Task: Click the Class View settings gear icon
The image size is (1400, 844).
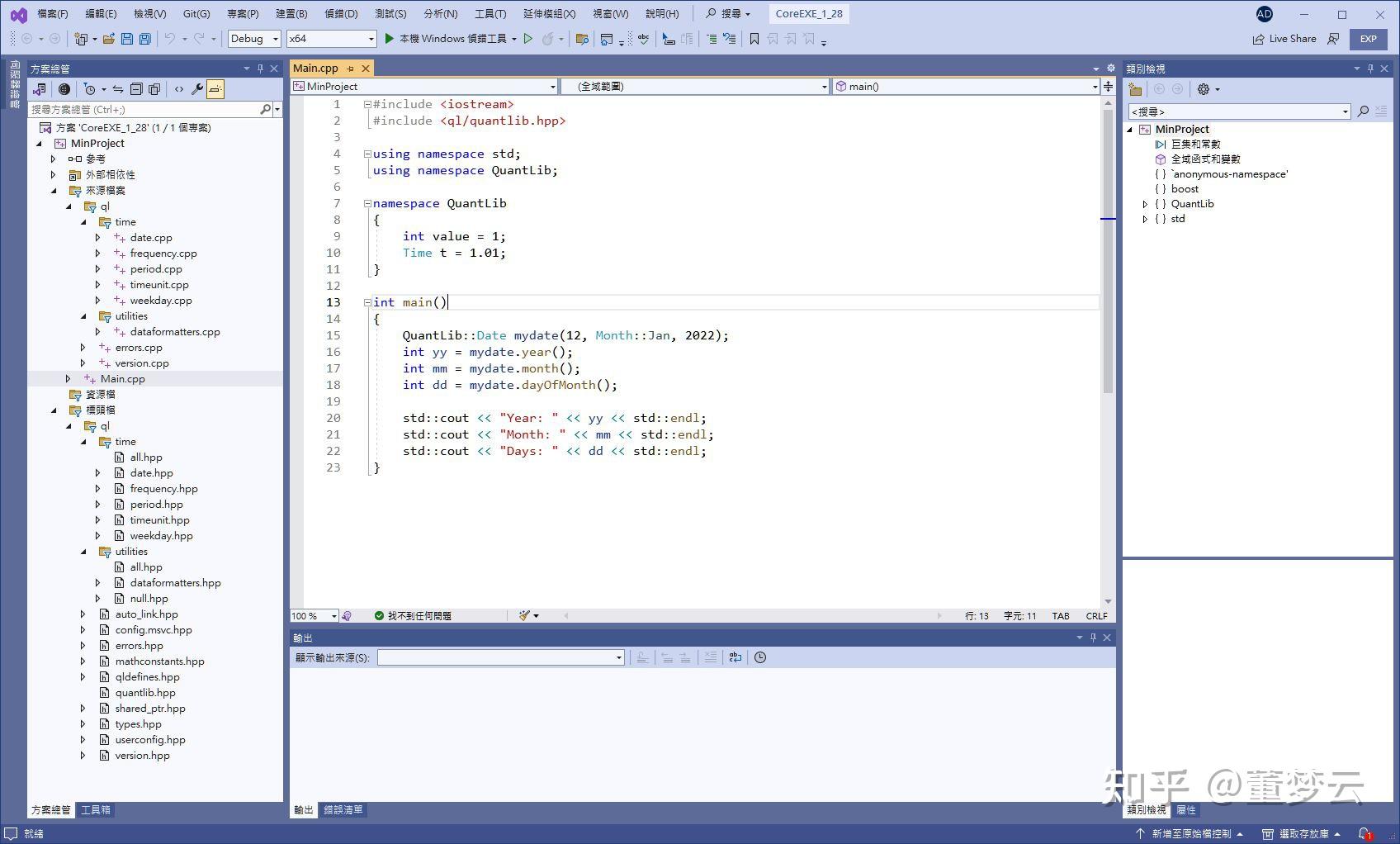Action: coord(1204,89)
